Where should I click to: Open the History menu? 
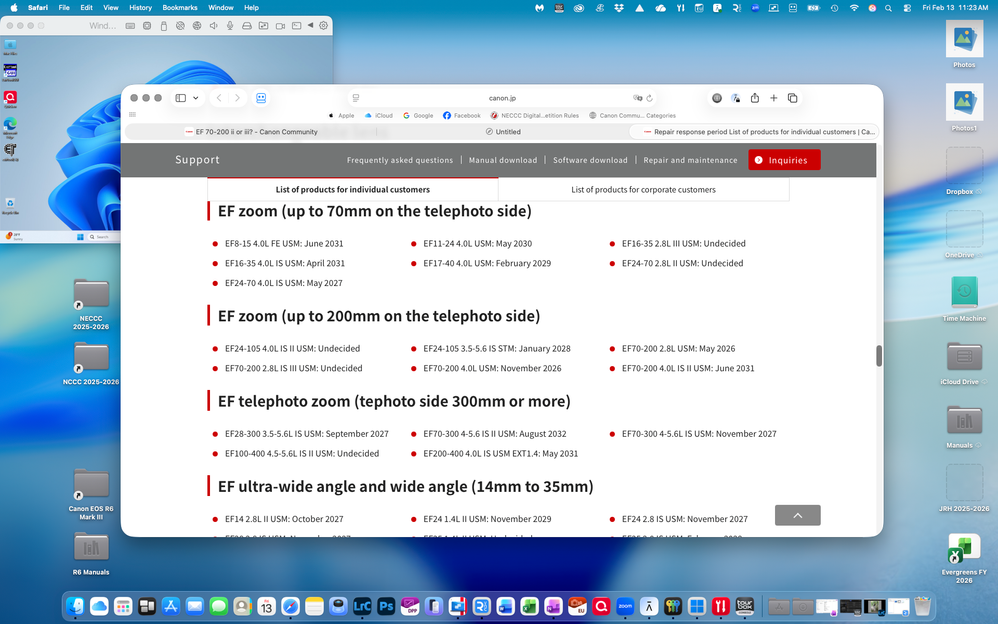(x=140, y=8)
